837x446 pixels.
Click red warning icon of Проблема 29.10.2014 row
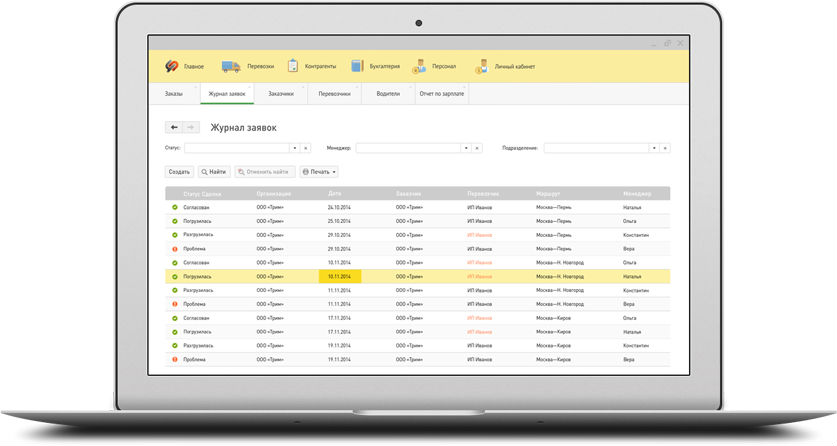tap(175, 249)
